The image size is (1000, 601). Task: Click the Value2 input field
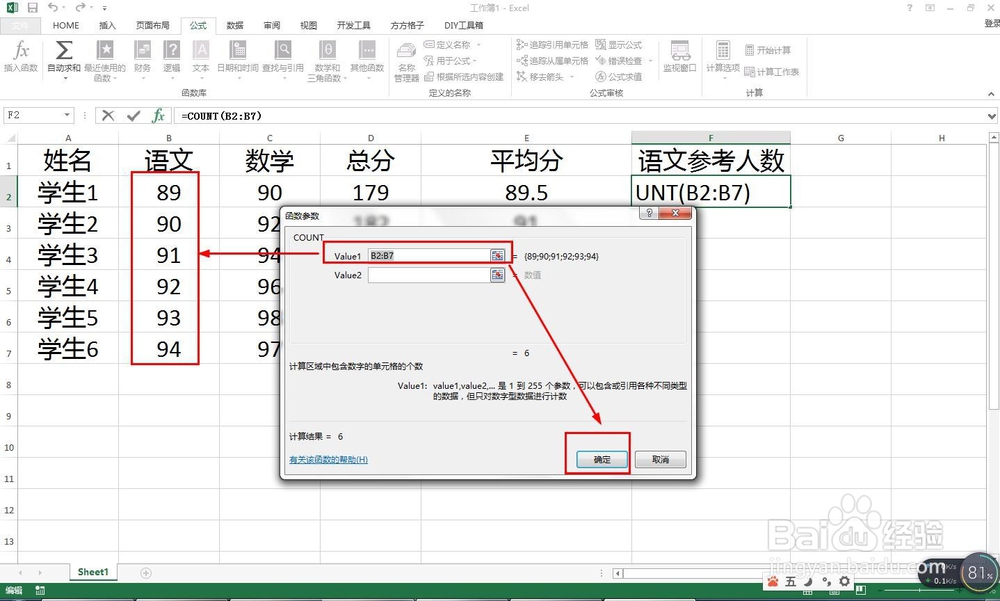[x=429, y=275]
